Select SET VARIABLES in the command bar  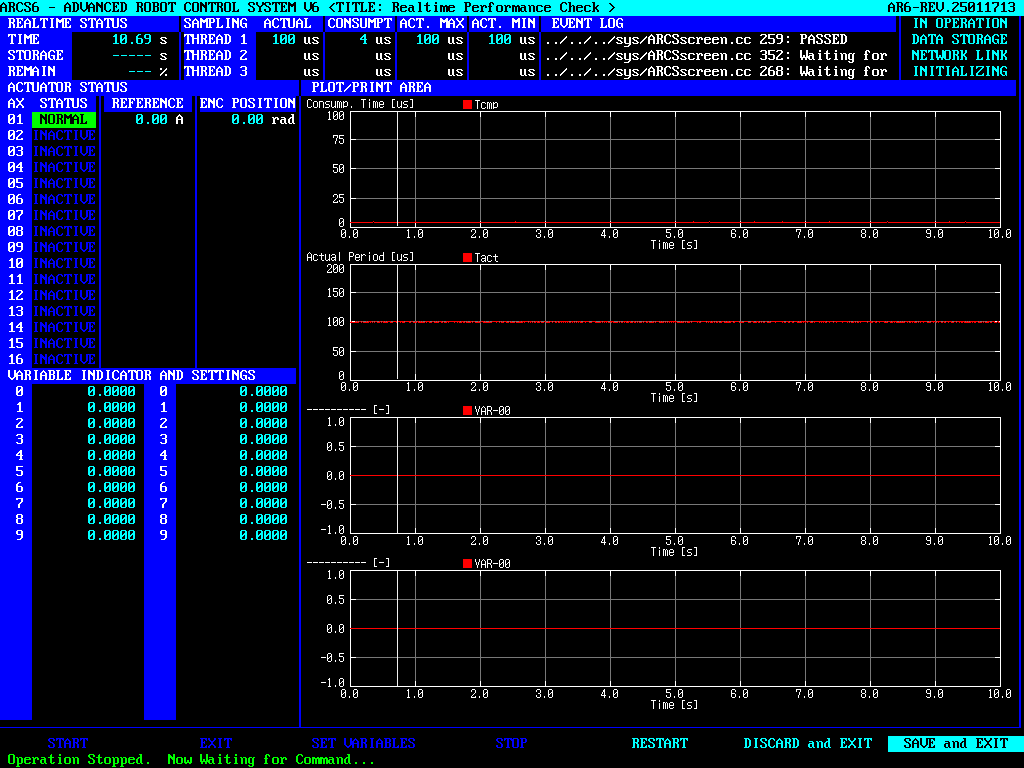click(x=364, y=743)
